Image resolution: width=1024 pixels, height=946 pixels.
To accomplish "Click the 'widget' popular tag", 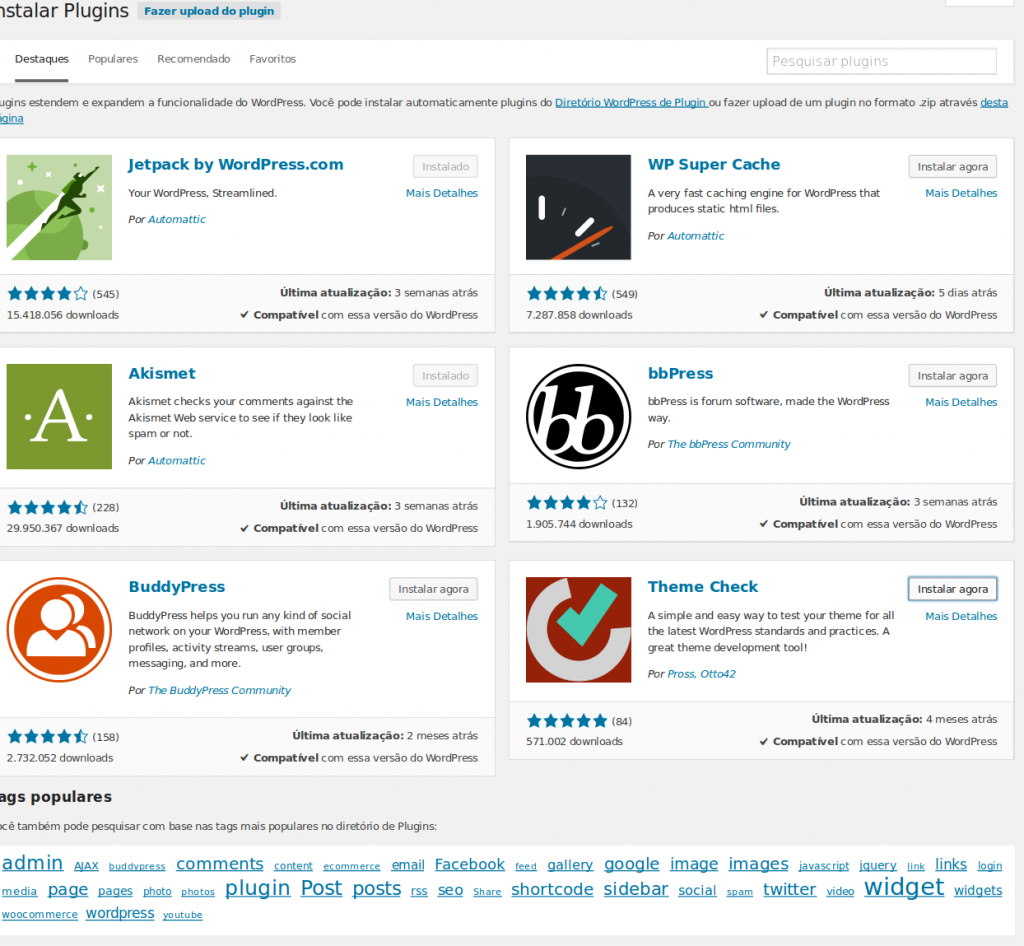I will [904, 887].
